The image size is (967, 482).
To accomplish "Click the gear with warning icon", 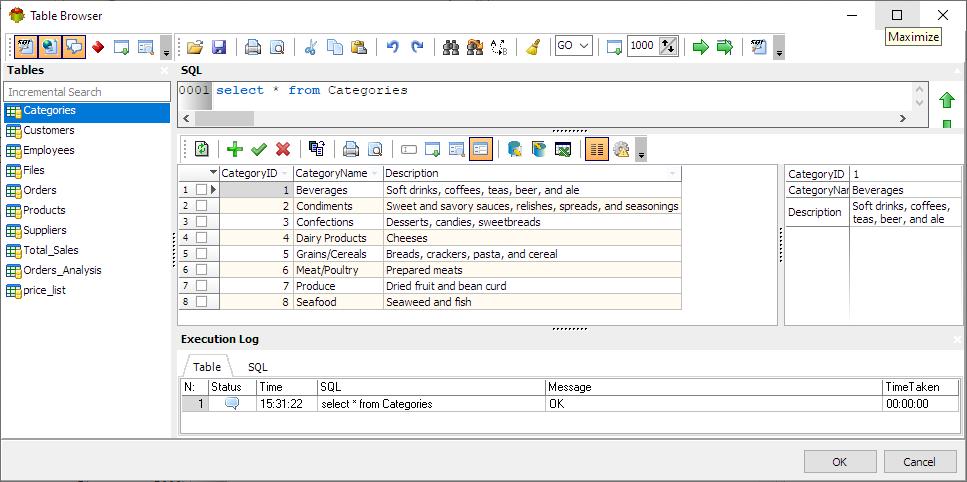I will coord(621,149).
